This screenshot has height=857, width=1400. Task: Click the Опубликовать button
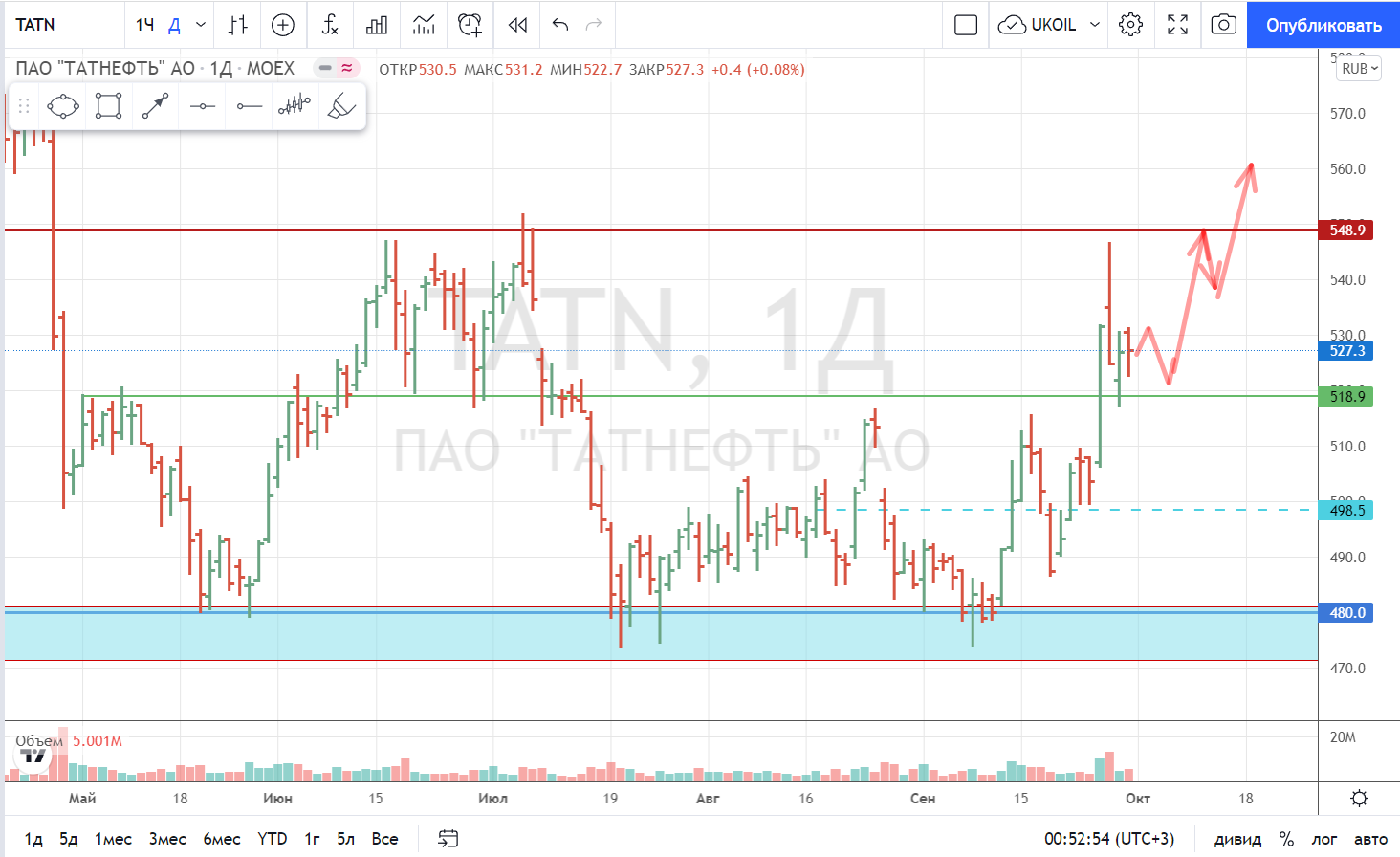coord(1323,25)
